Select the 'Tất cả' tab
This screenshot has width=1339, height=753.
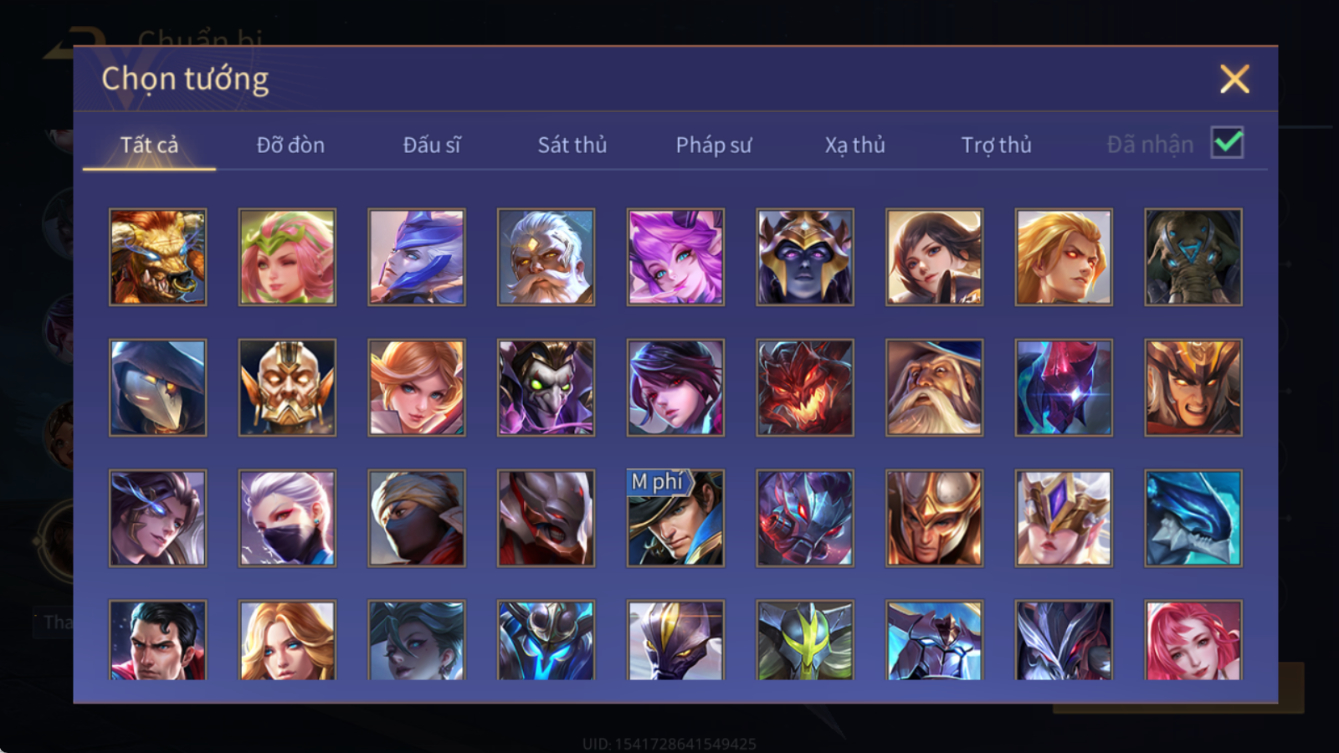(x=149, y=145)
